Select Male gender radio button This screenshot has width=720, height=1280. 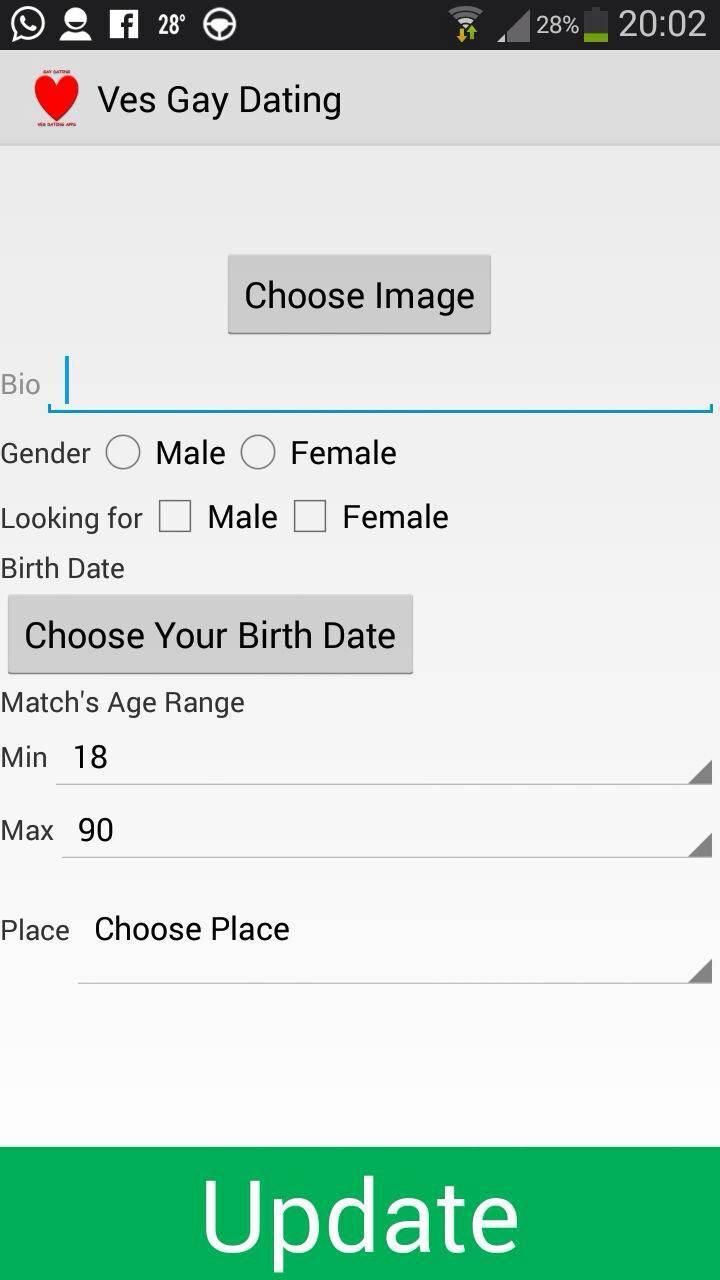[123, 453]
